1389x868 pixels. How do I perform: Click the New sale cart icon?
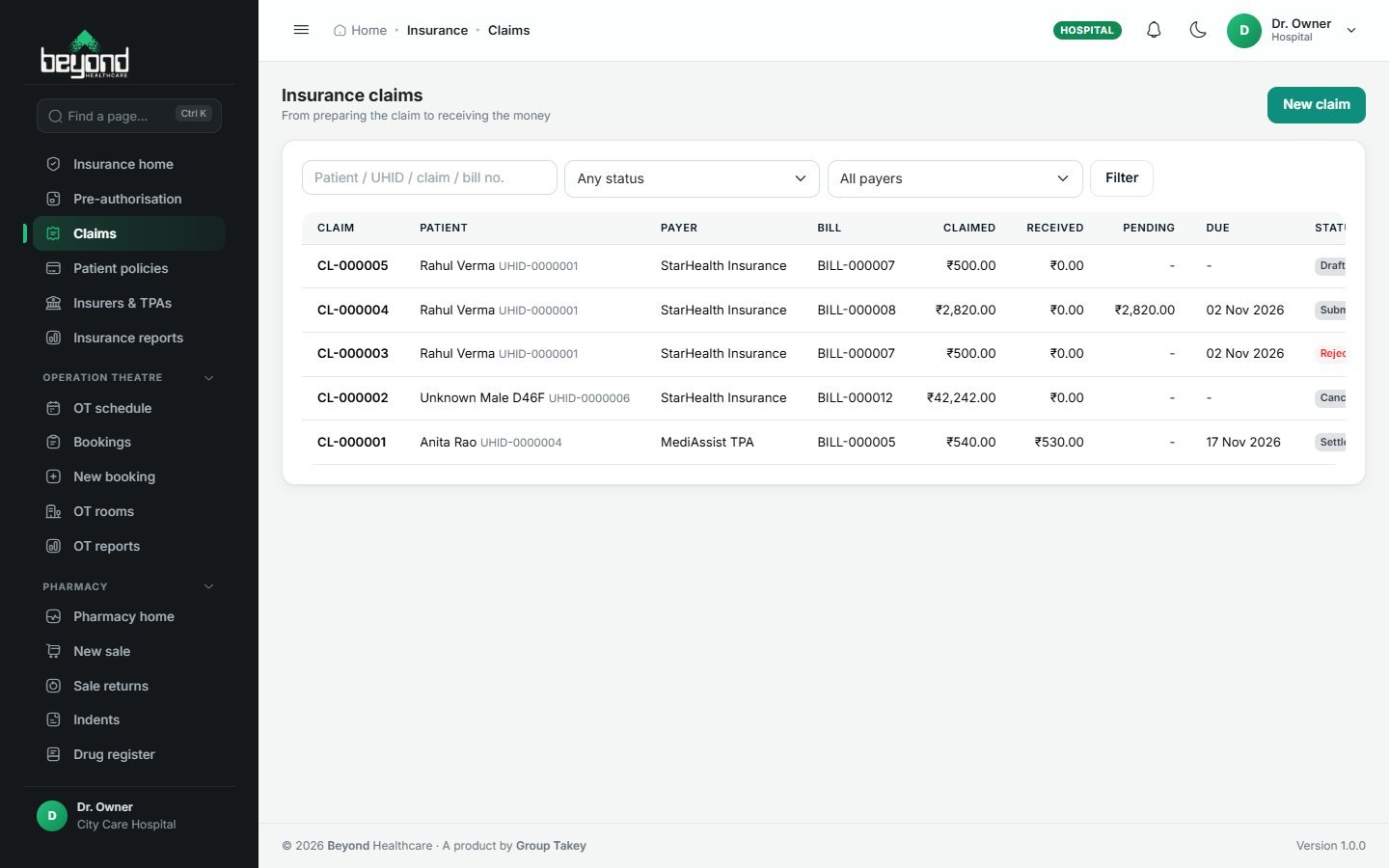(x=54, y=651)
